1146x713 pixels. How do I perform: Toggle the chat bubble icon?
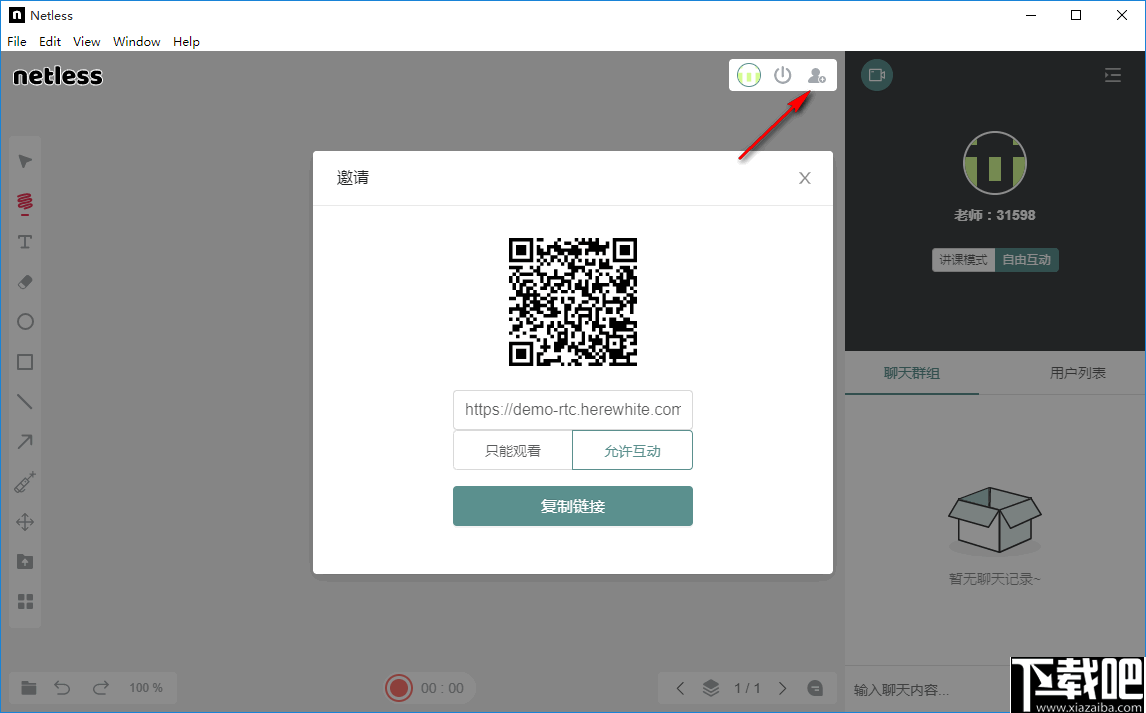(x=815, y=688)
